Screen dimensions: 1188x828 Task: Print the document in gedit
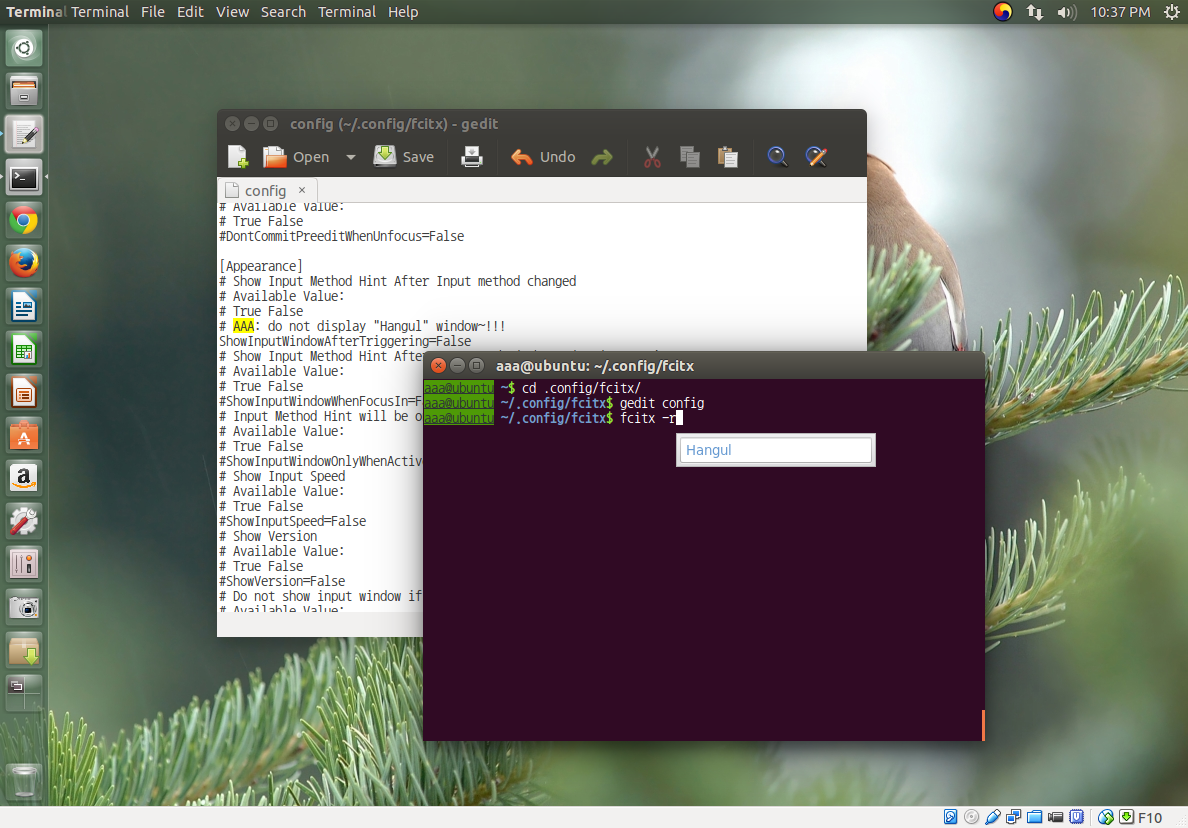(471, 157)
